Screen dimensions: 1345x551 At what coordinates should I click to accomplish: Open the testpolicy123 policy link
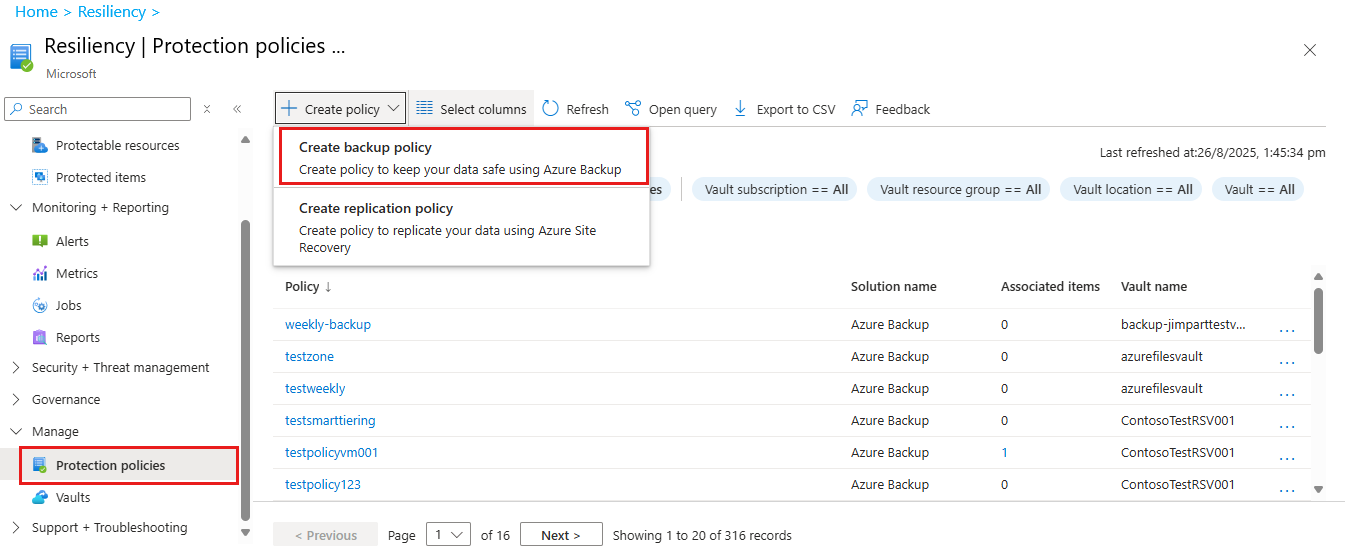coord(323,484)
